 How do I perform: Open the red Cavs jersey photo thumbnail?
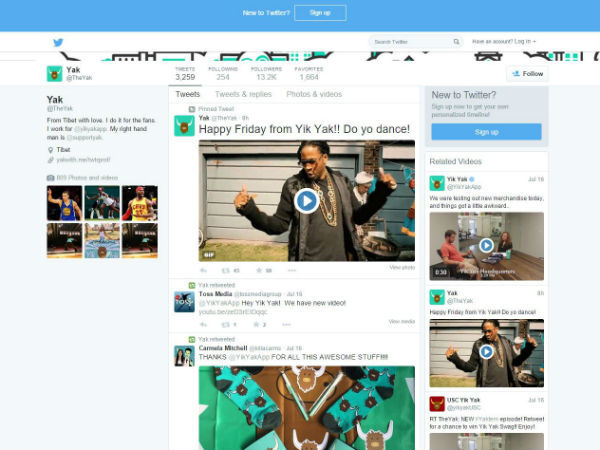pos(140,203)
